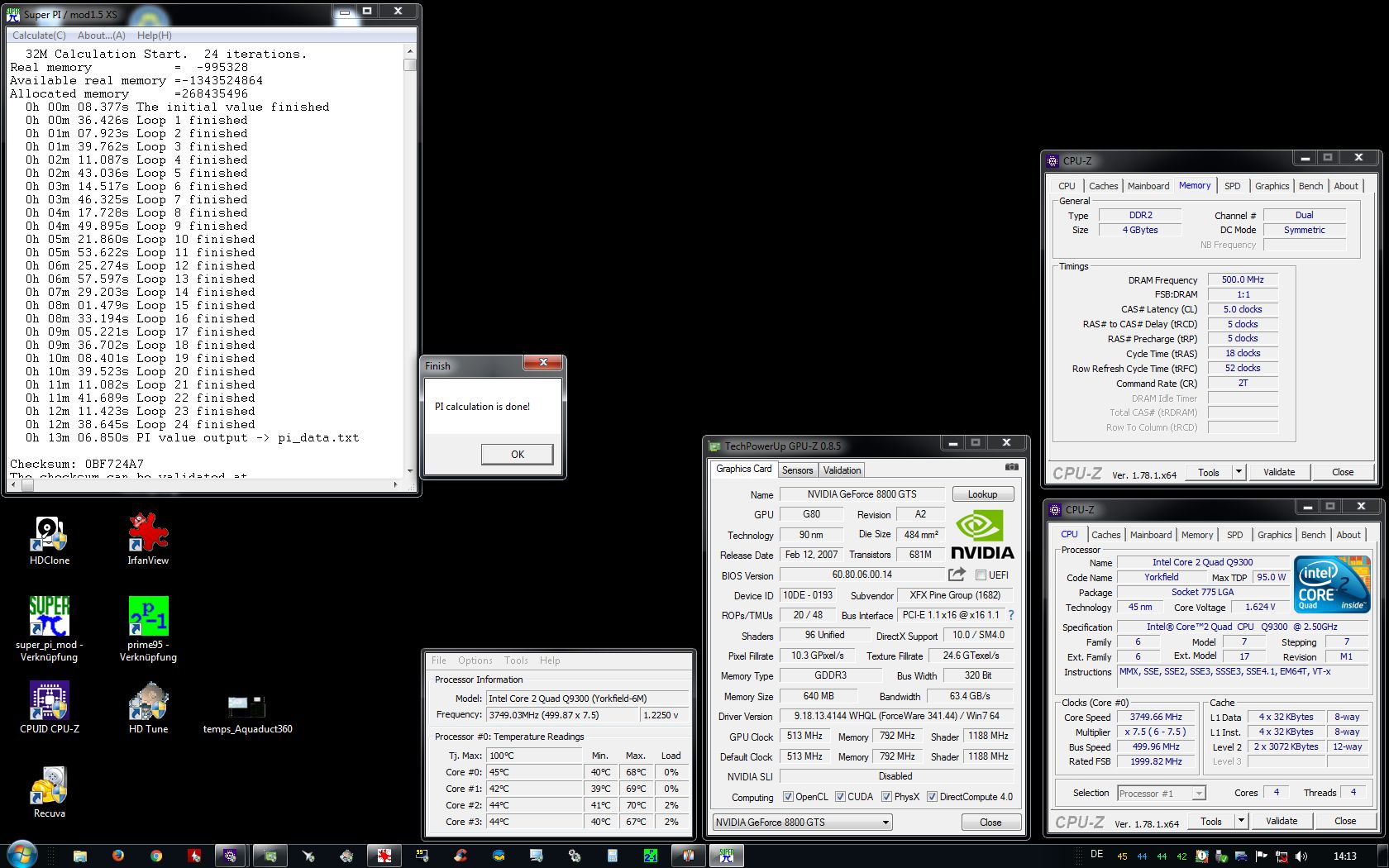Toggle CUDA checkbox in GPU-Z
This screenshot has height=868, width=1389.
[x=840, y=797]
